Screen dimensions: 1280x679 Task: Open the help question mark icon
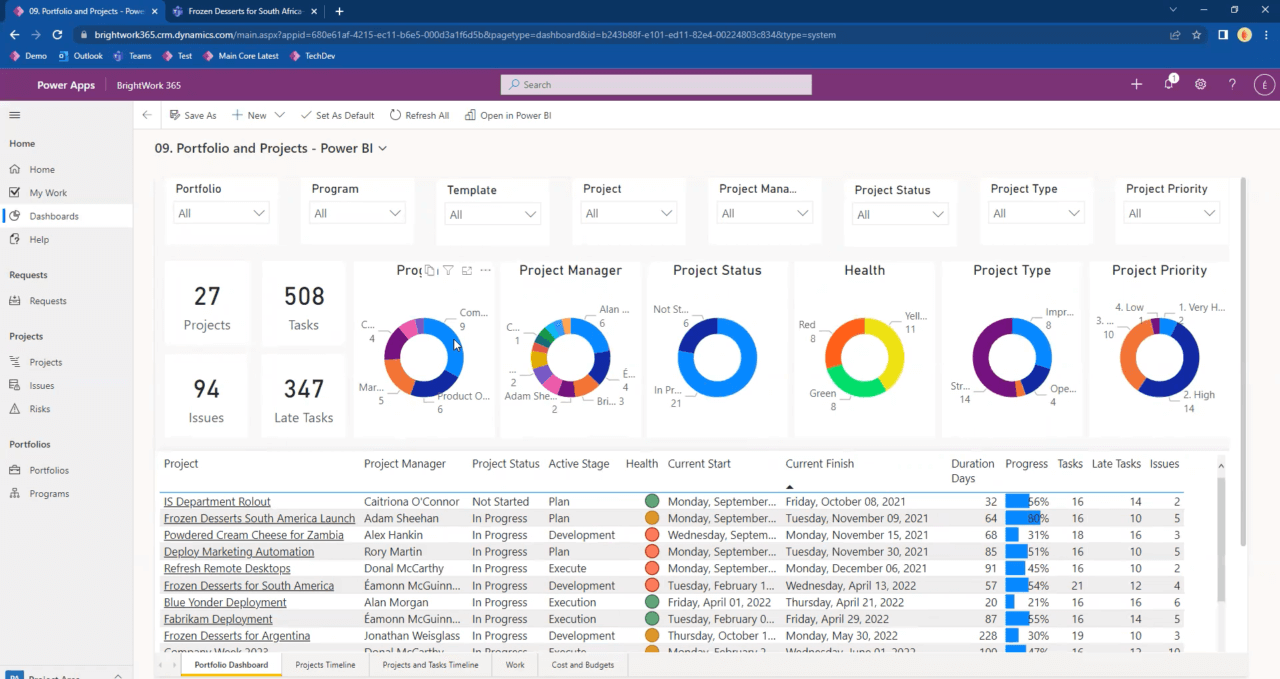pos(1232,85)
